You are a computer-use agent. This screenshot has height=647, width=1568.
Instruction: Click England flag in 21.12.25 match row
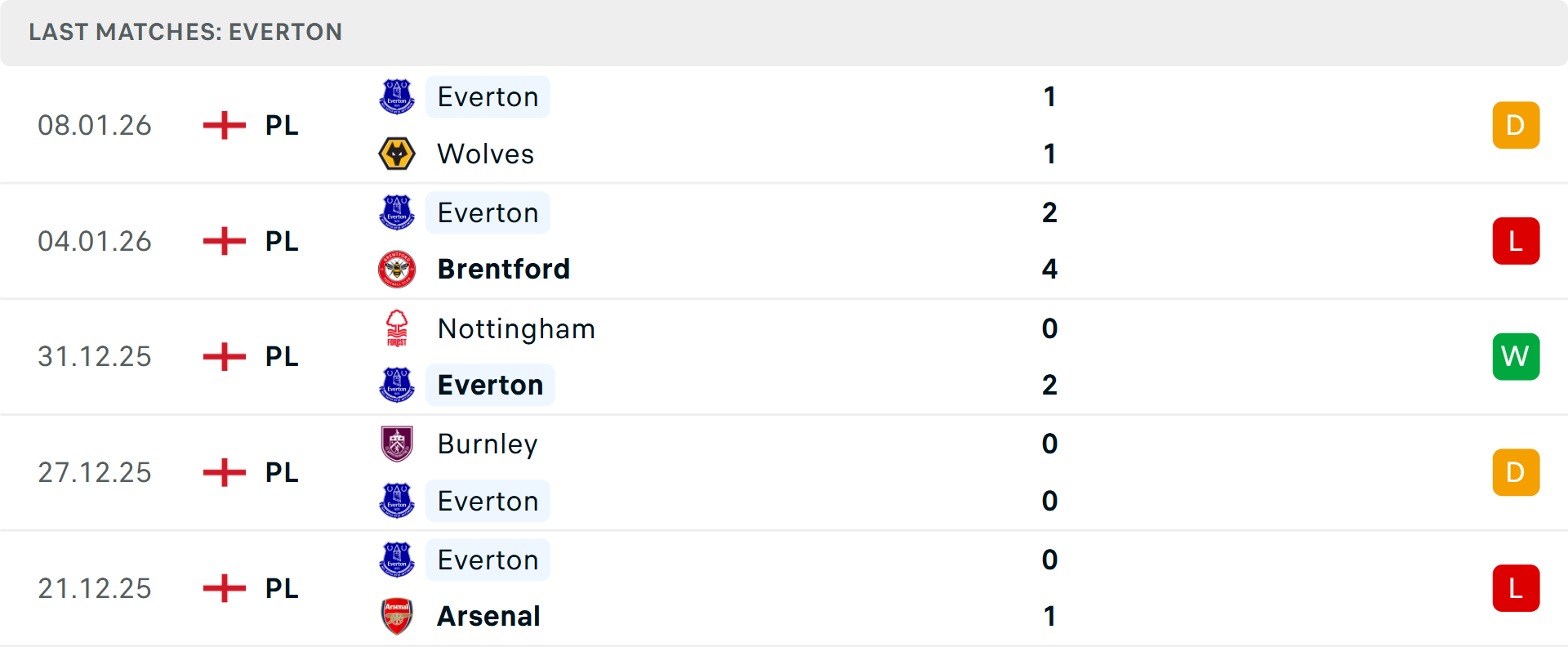coord(225,588)
